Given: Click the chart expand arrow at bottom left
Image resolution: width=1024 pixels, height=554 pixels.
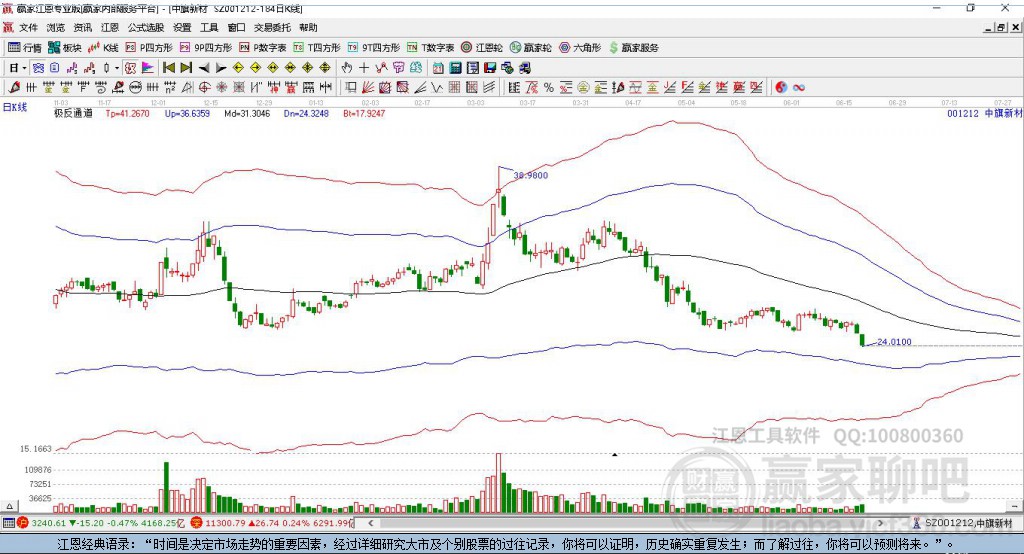Looking at the screenshot, I should 9,506.
